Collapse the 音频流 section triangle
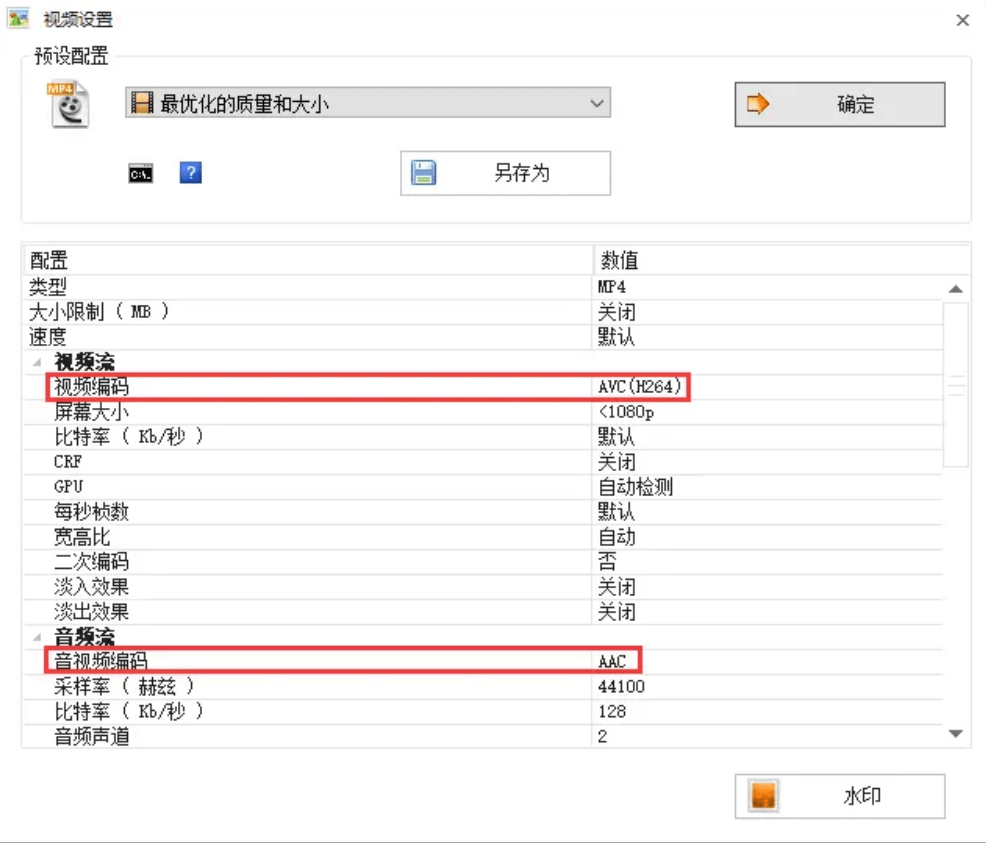This screenshot has height=843, width=986. point(38,637)
